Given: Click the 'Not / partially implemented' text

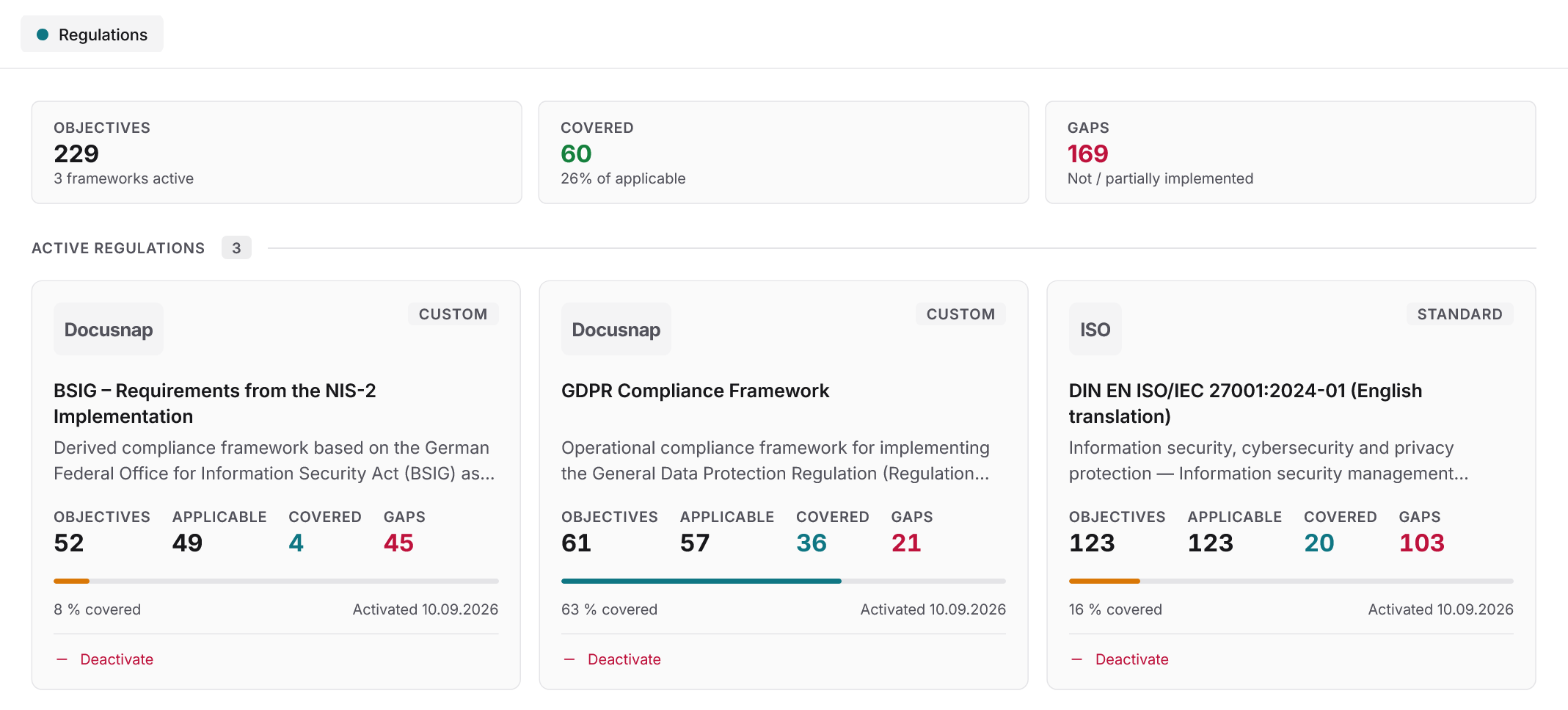Looking at the screenshot, I should coord(1160,178).
